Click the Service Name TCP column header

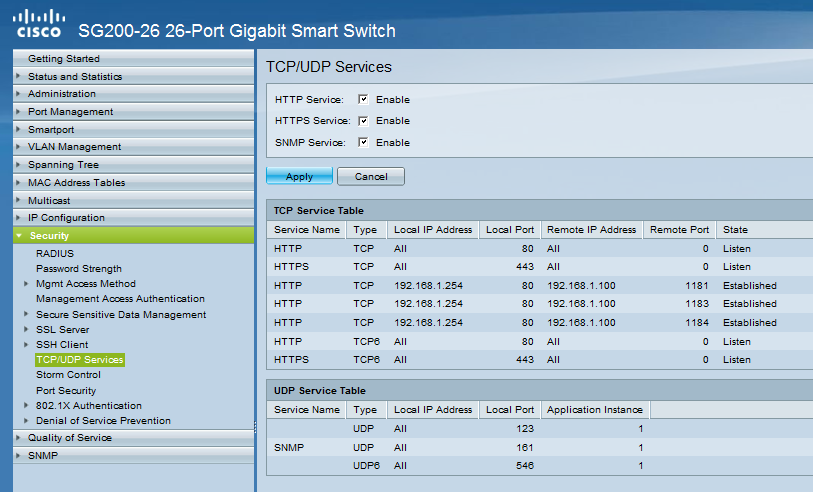306,230
